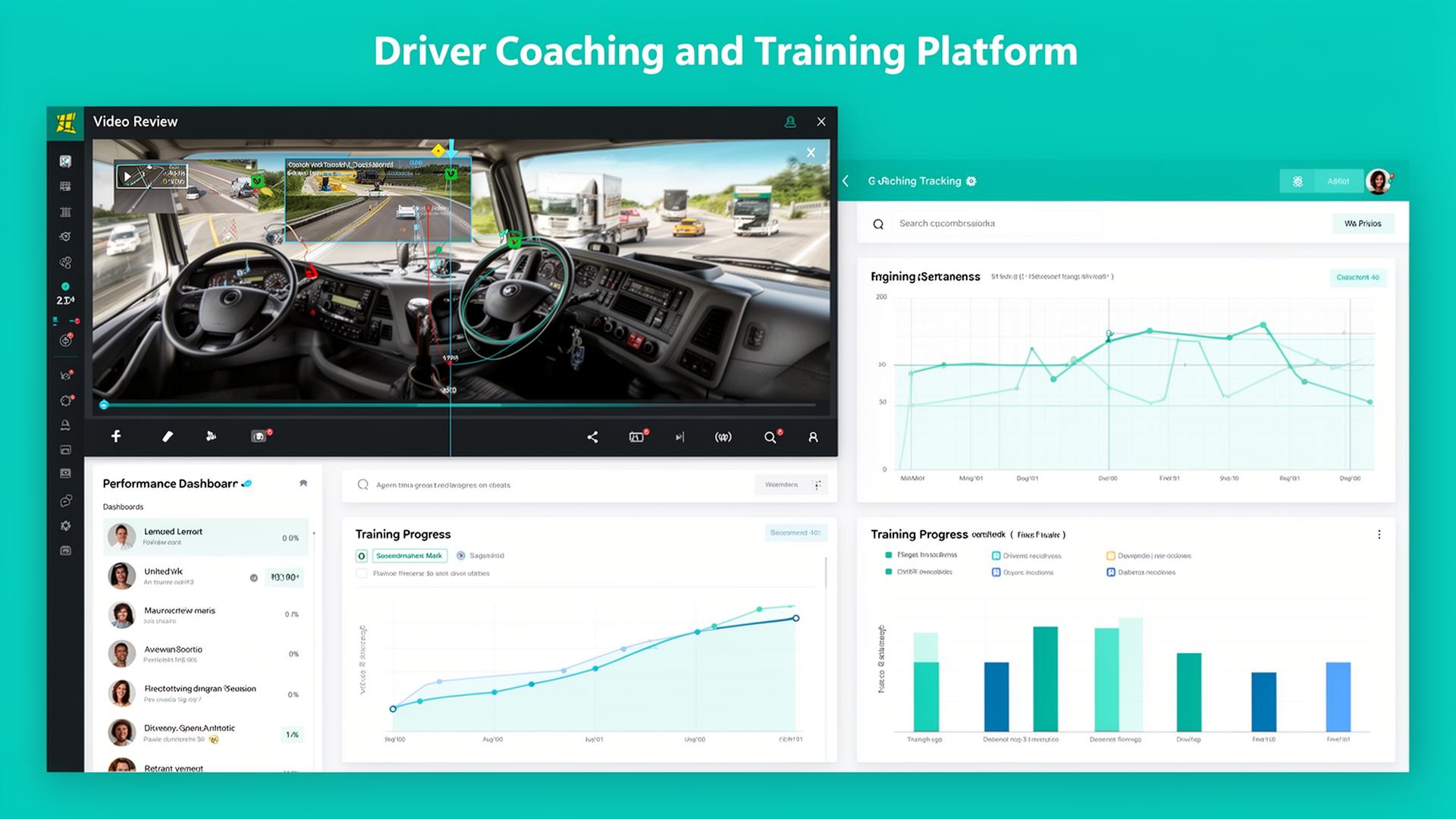Go back using Coaching Tracking chevron arrow
Viewport: 1456px width, 819px height.
point(846,181)
